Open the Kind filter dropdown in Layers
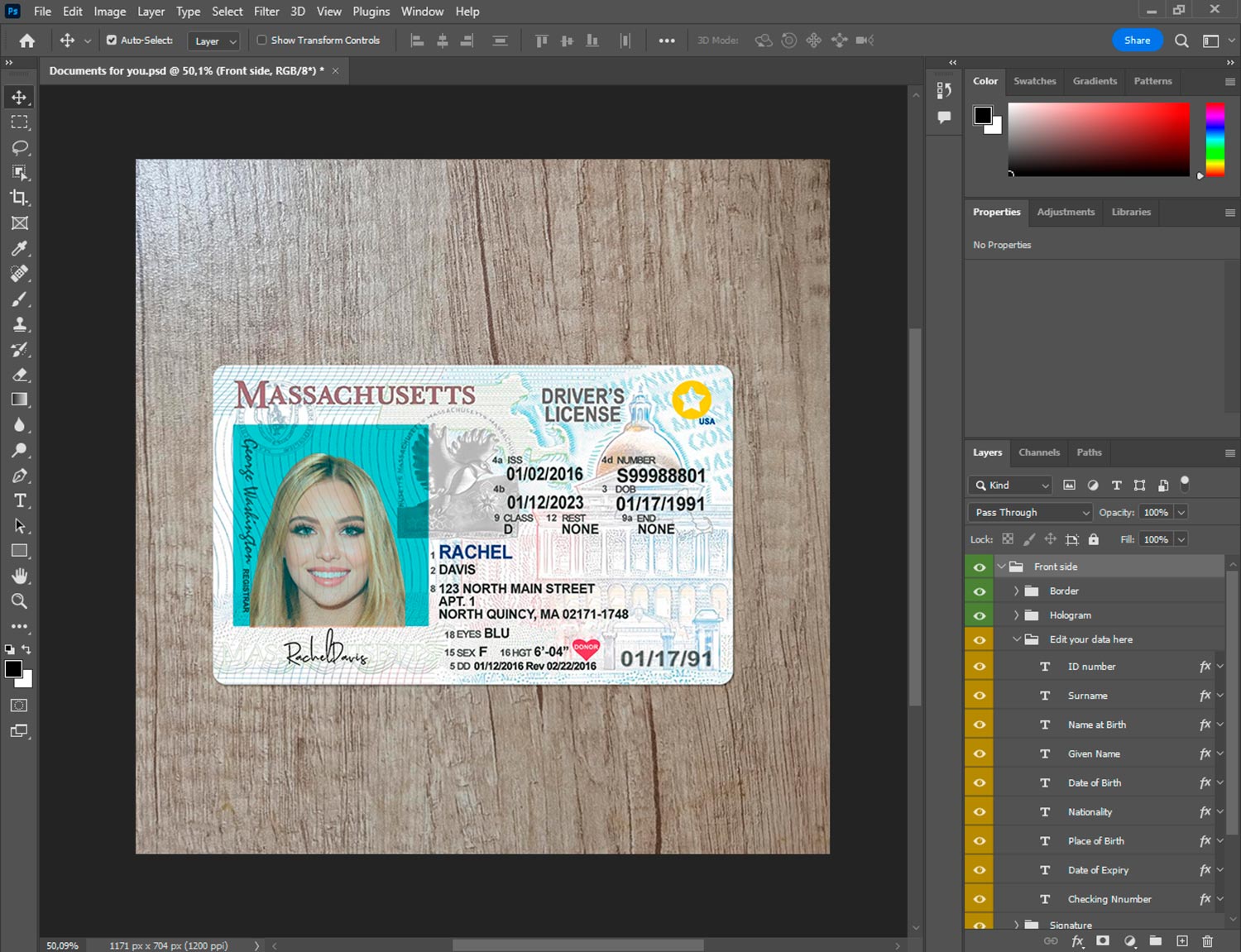1241x952 pixels. 1010,486
